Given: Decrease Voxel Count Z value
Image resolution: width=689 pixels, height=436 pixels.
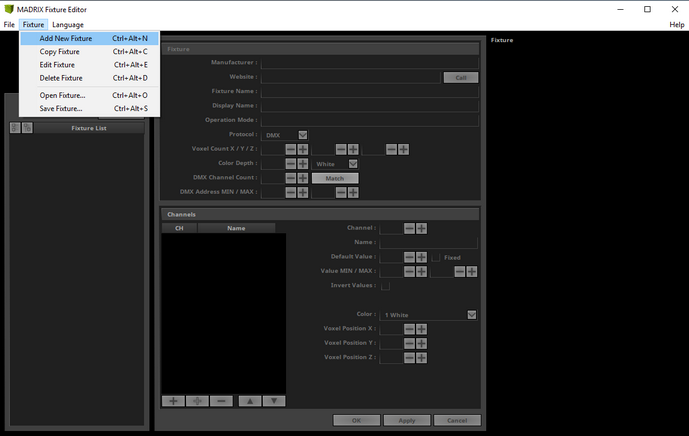Looking at the screenshot, I should tap(392, 149).
